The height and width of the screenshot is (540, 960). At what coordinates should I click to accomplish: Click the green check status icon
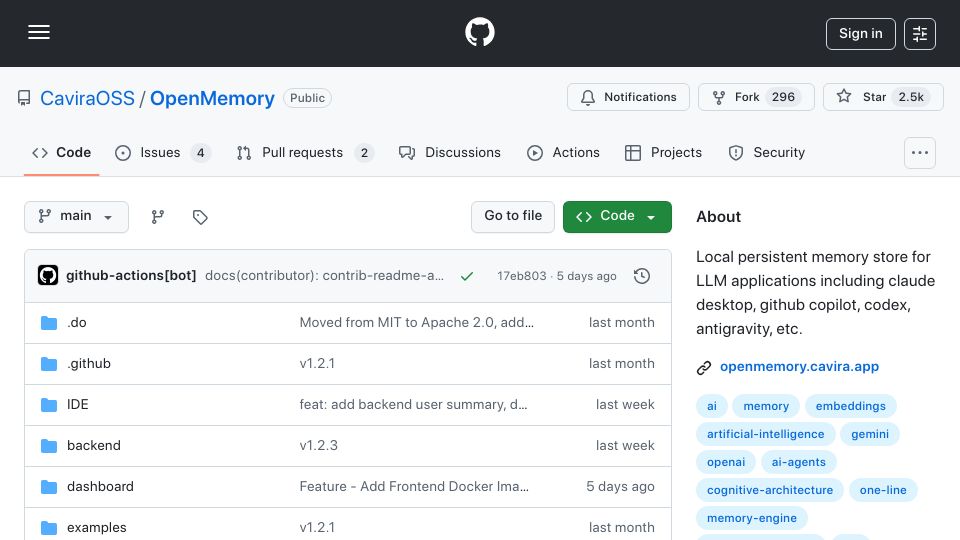coord(467,276)
